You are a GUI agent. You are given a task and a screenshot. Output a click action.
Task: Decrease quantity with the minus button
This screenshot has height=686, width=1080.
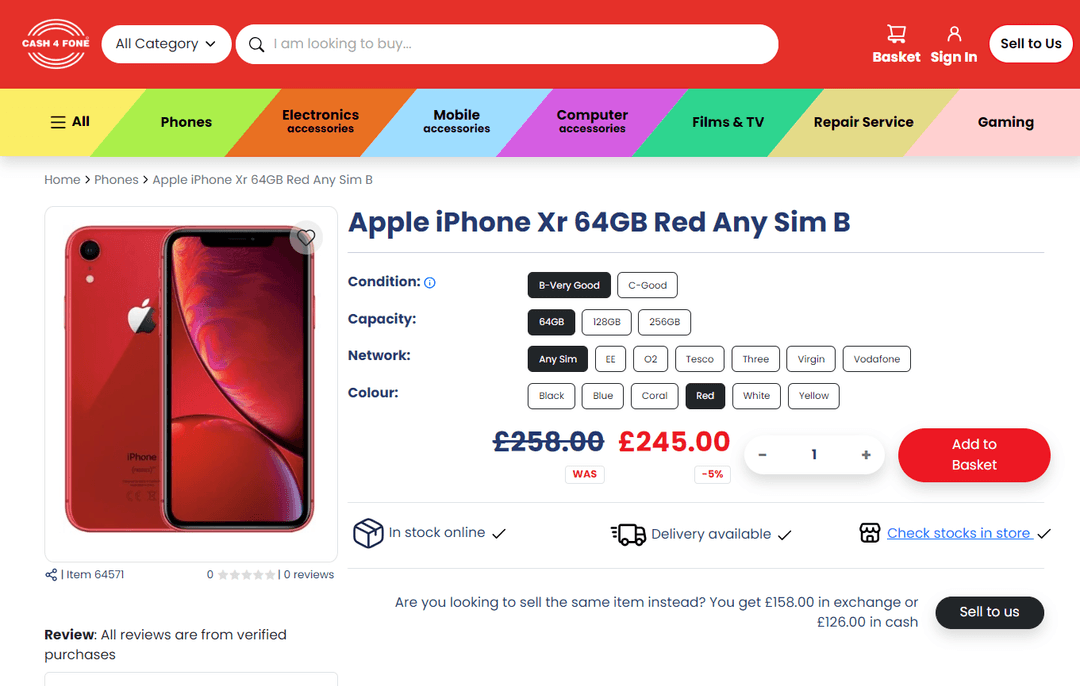pos(762,455)
